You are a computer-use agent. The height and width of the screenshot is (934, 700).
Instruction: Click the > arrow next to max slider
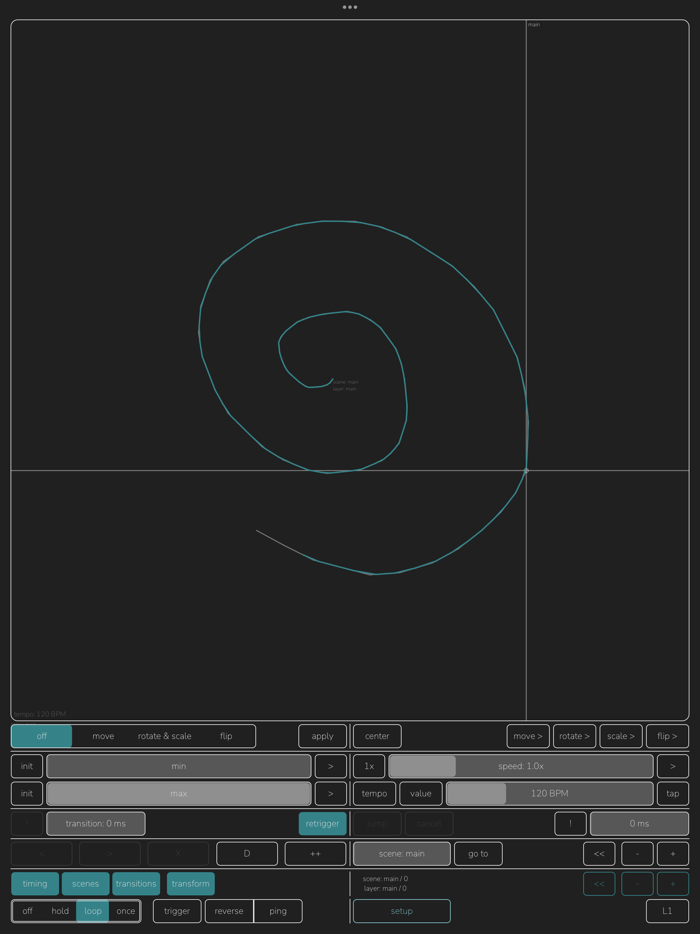331,793
